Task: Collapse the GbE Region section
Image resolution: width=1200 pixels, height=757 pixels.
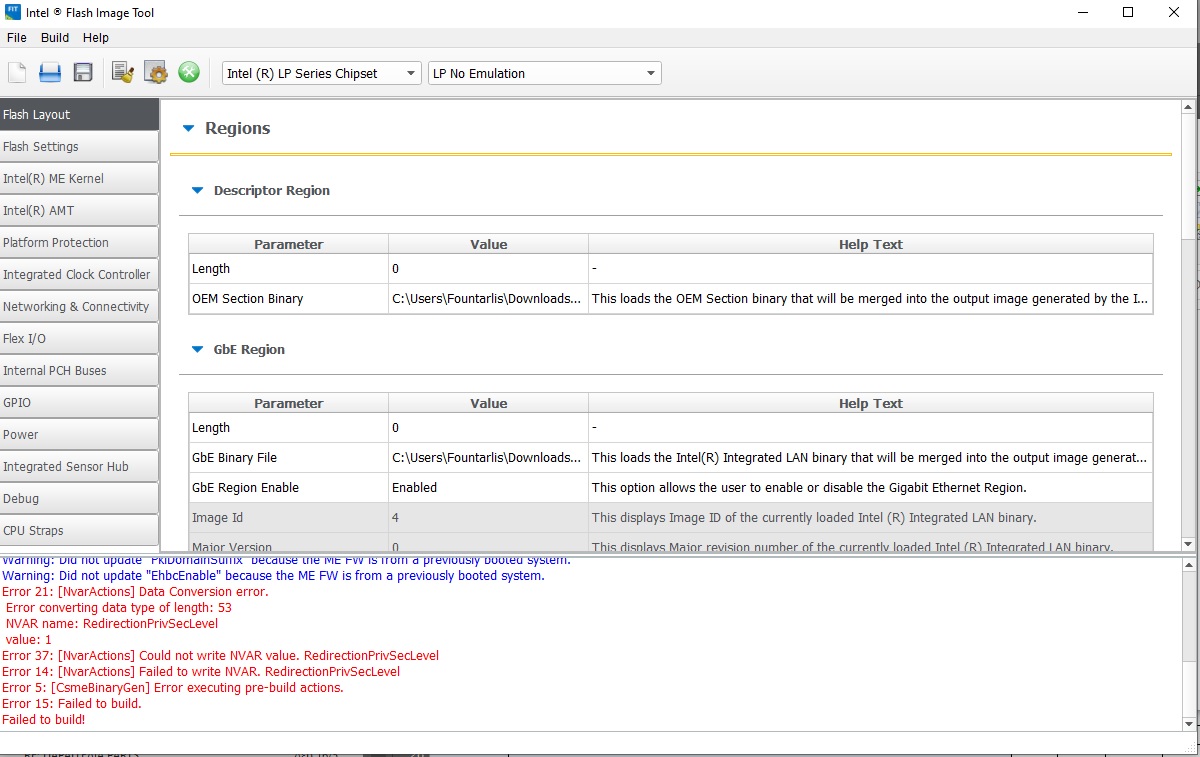Action: pyautogui.click(x=197, y=349)
